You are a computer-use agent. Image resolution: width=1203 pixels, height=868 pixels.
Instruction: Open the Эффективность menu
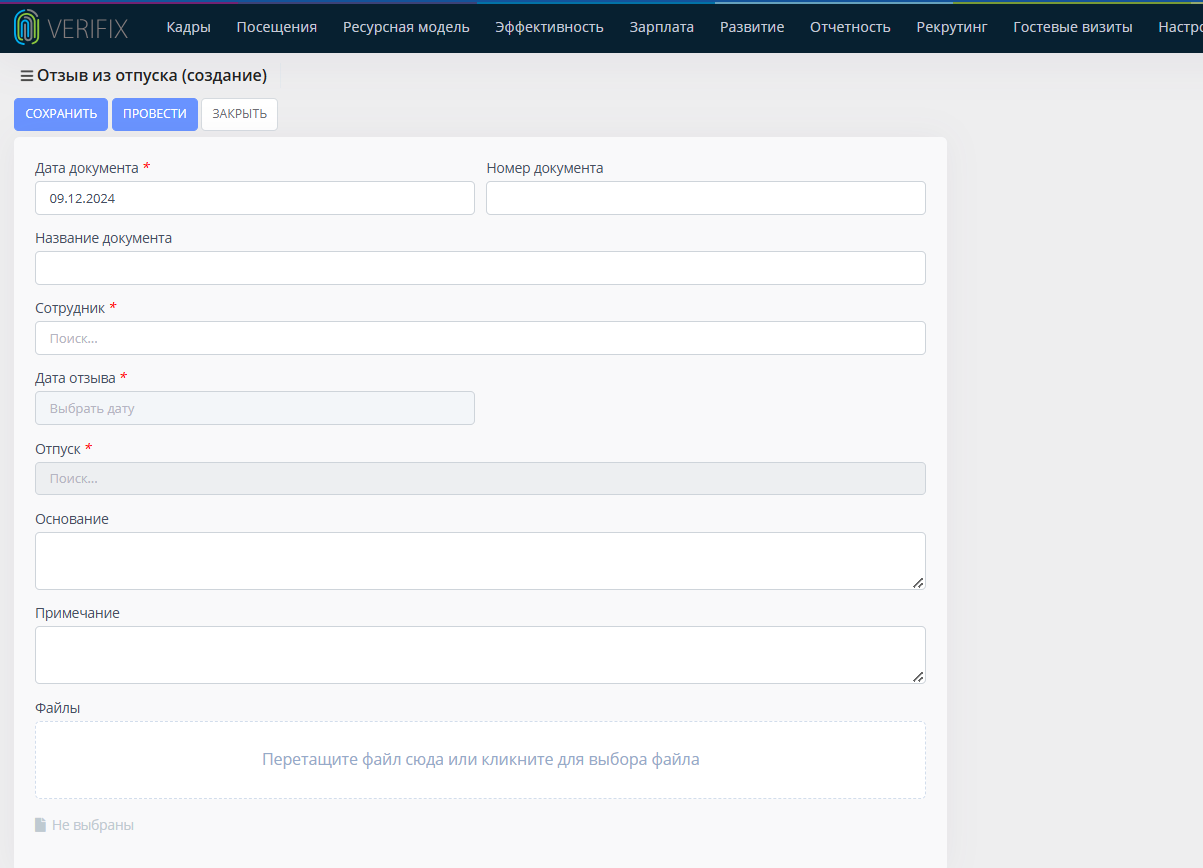(x=549, y=27)
